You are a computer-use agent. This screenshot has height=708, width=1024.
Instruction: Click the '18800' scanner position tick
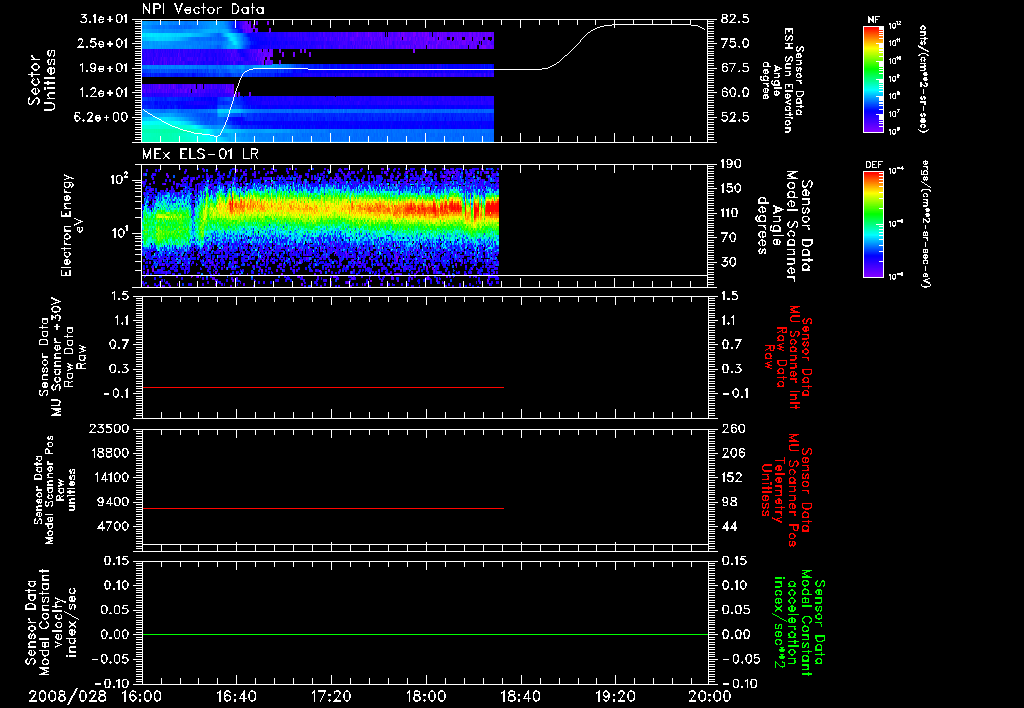[111, 453]
